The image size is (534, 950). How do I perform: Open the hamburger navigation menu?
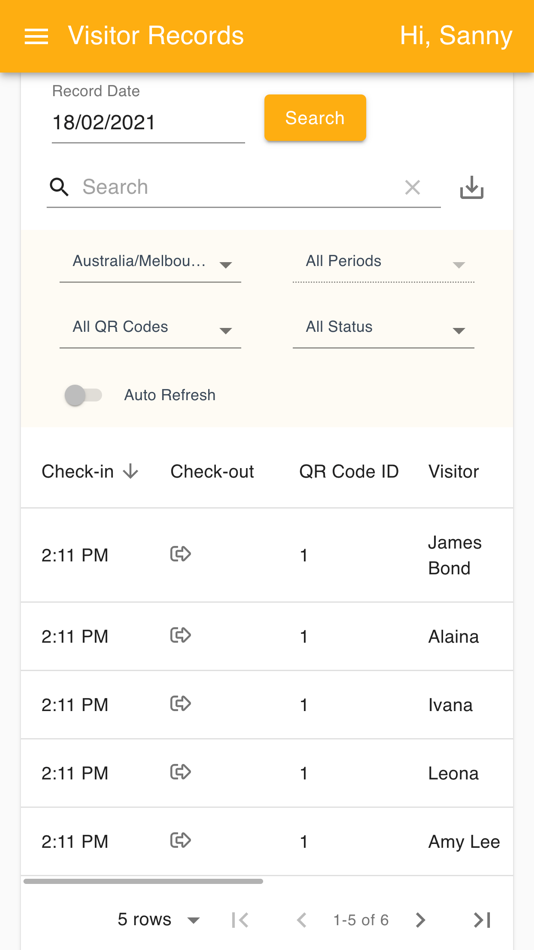tap(36, 36)
